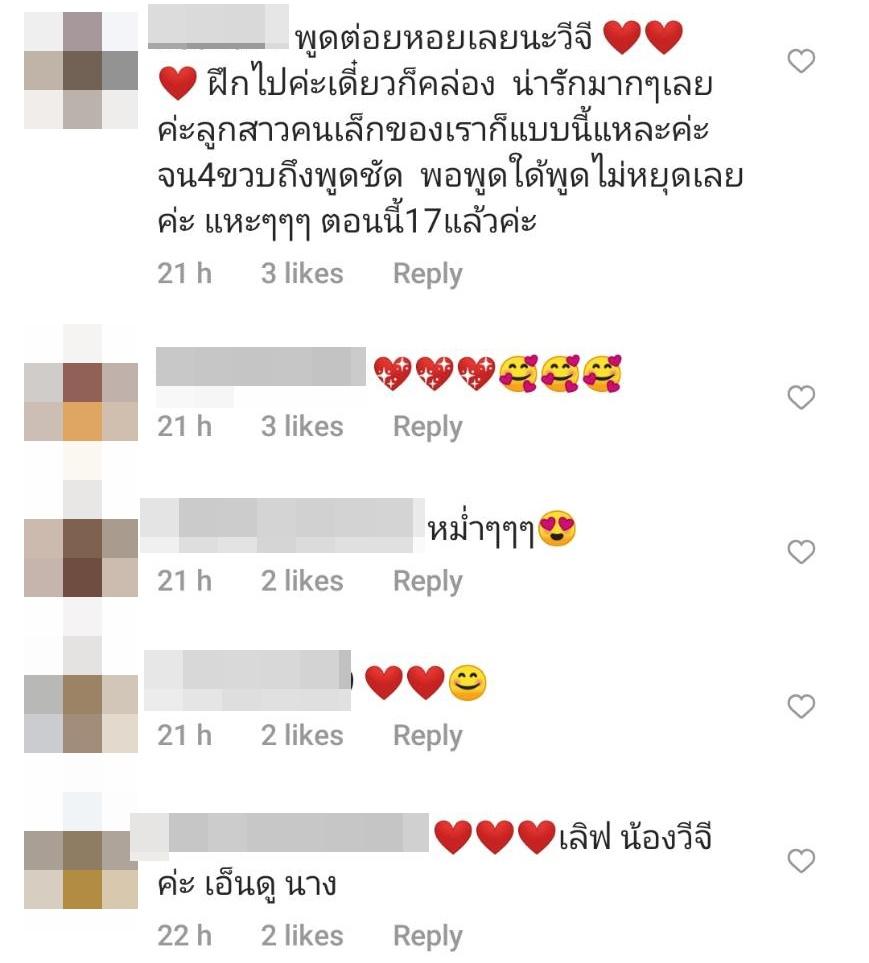The image size is (869, 963).
Task: Open the avatar beside the sparkling-hearts comment
Action: (x=81, y=402)
